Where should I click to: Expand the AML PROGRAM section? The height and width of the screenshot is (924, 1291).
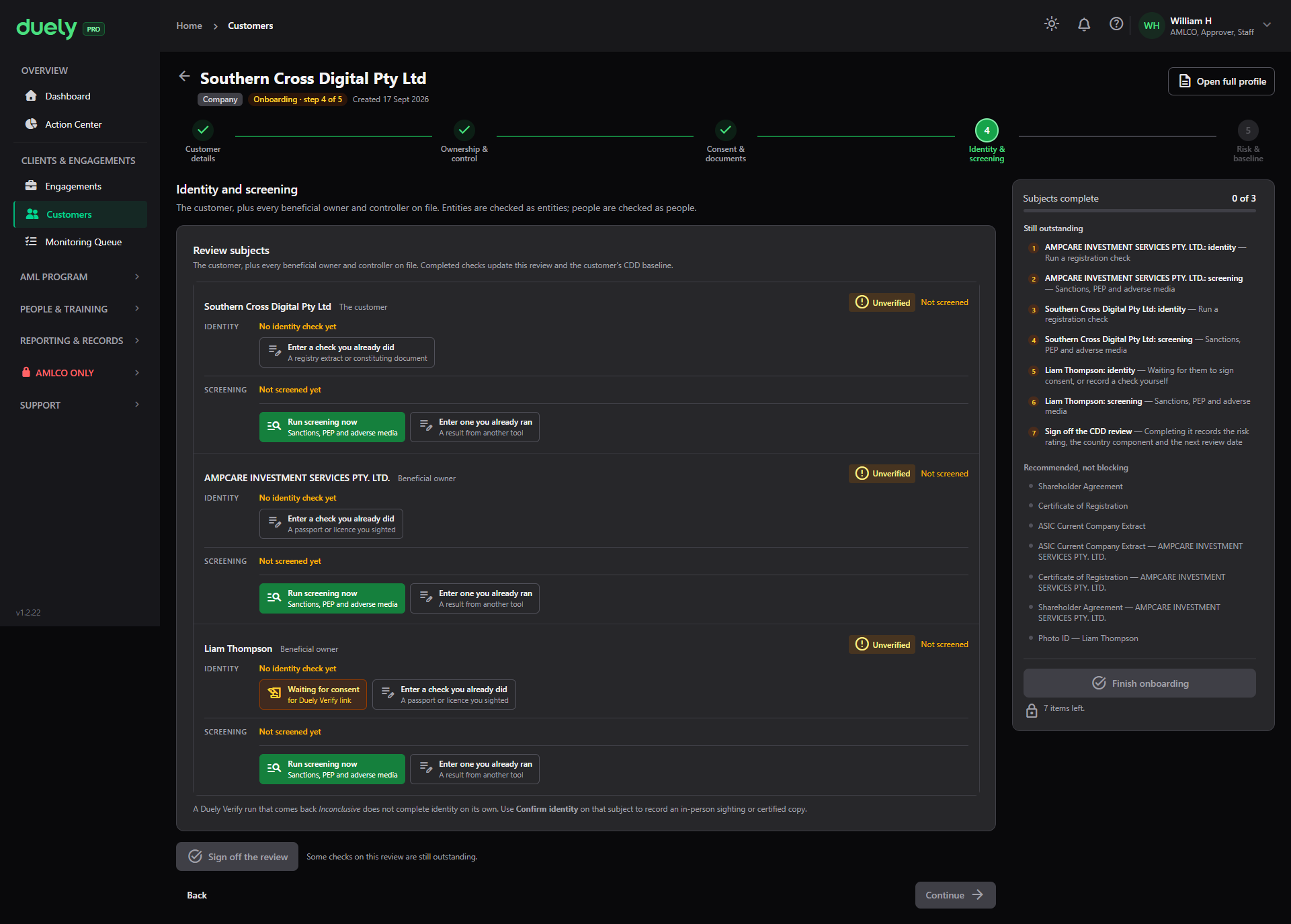pos(81,277)
